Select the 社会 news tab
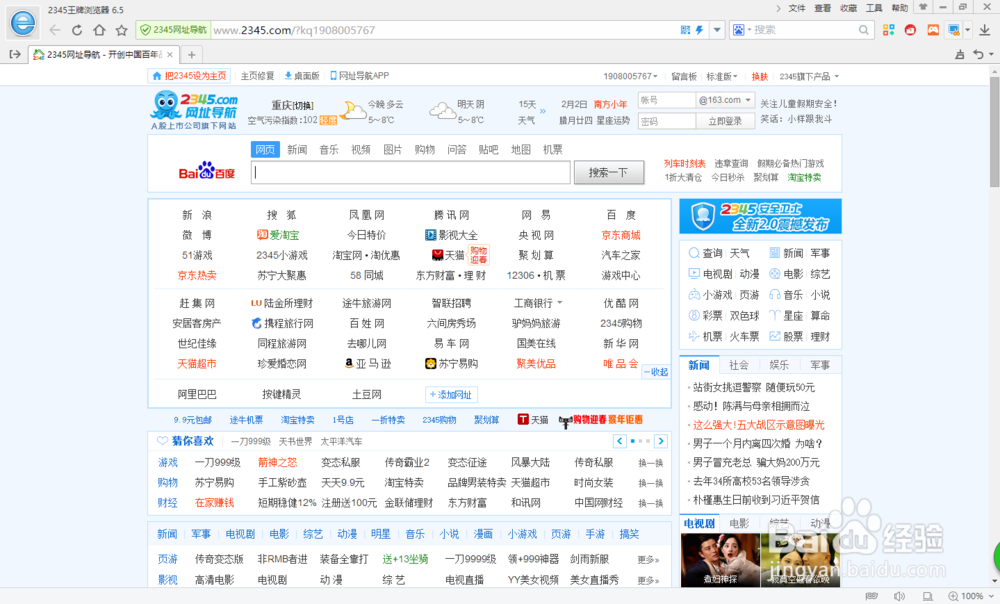Screen dimensions: 1000x604 click(x=739, y=365)
